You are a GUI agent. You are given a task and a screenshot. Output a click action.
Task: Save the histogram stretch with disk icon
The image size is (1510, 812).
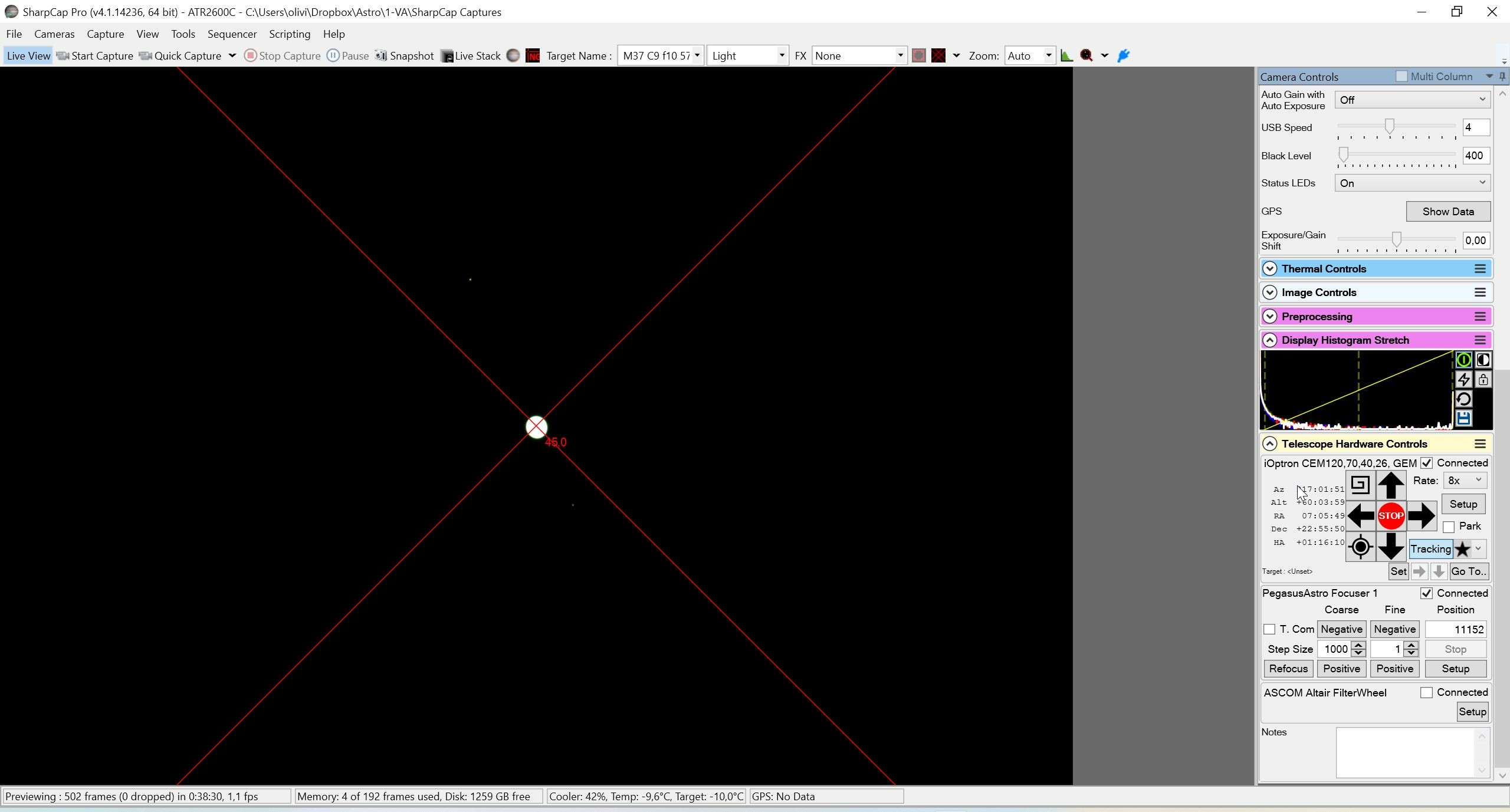click(x=1463, y=419)
